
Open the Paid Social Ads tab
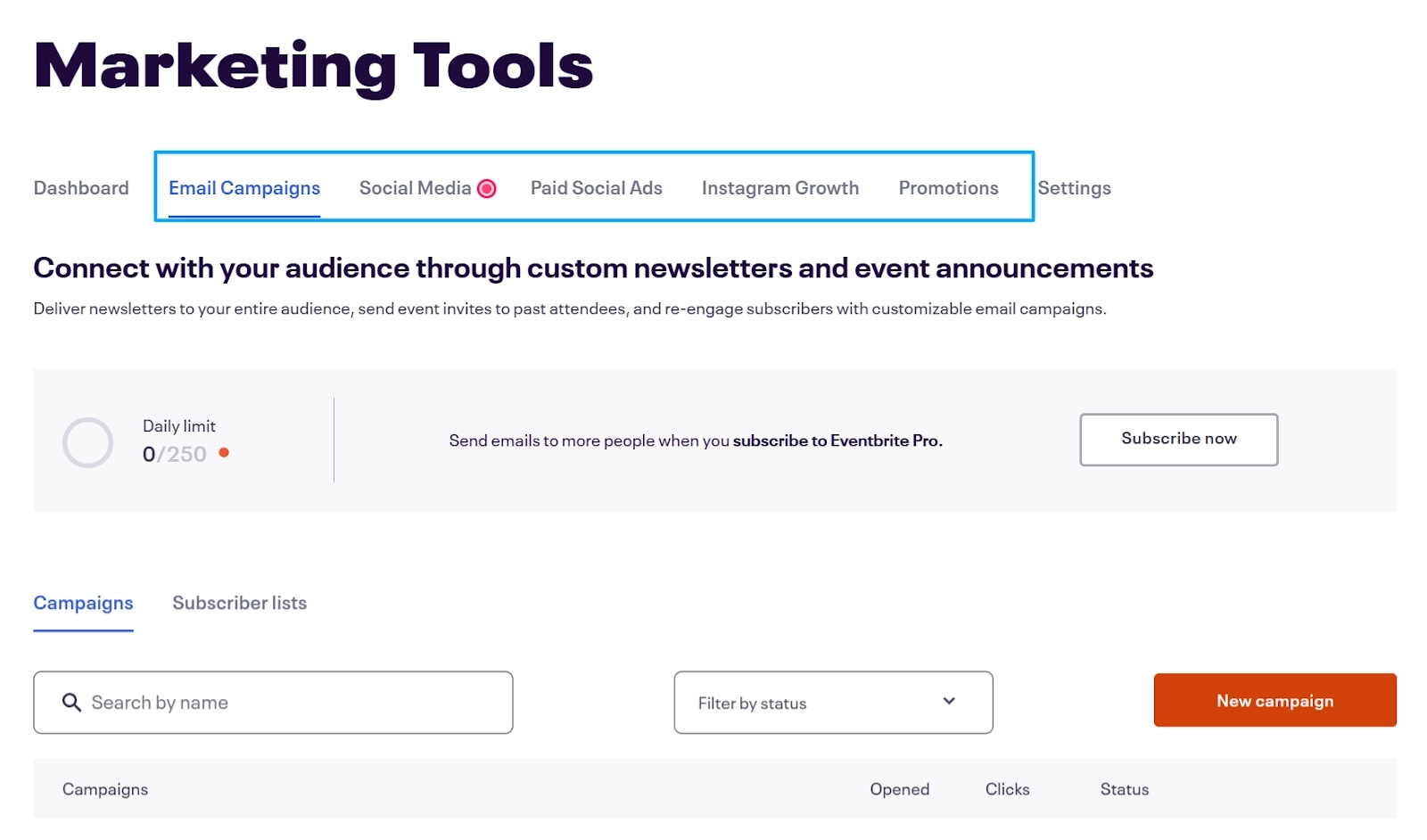point(597,188)
